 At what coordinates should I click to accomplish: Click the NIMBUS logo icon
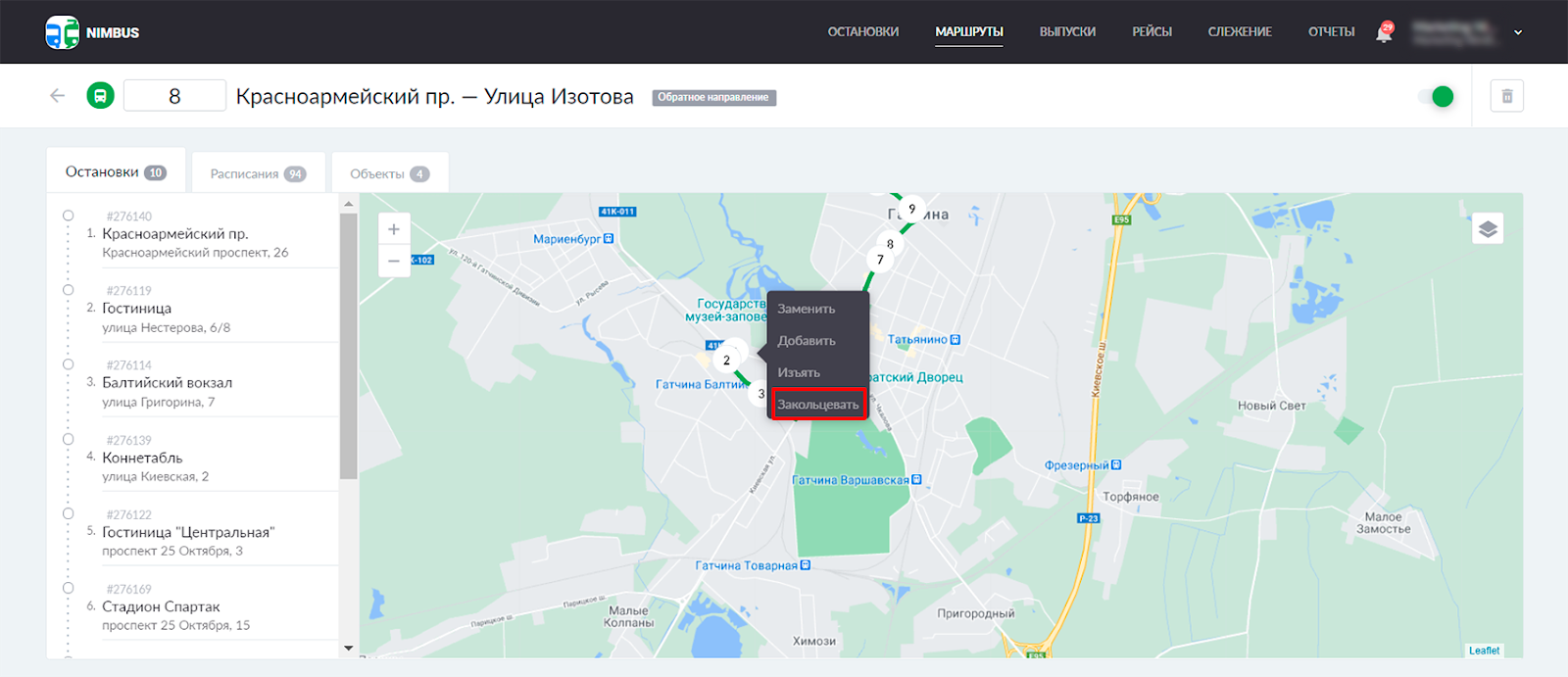pyautogui.click(x=62, y=32)
